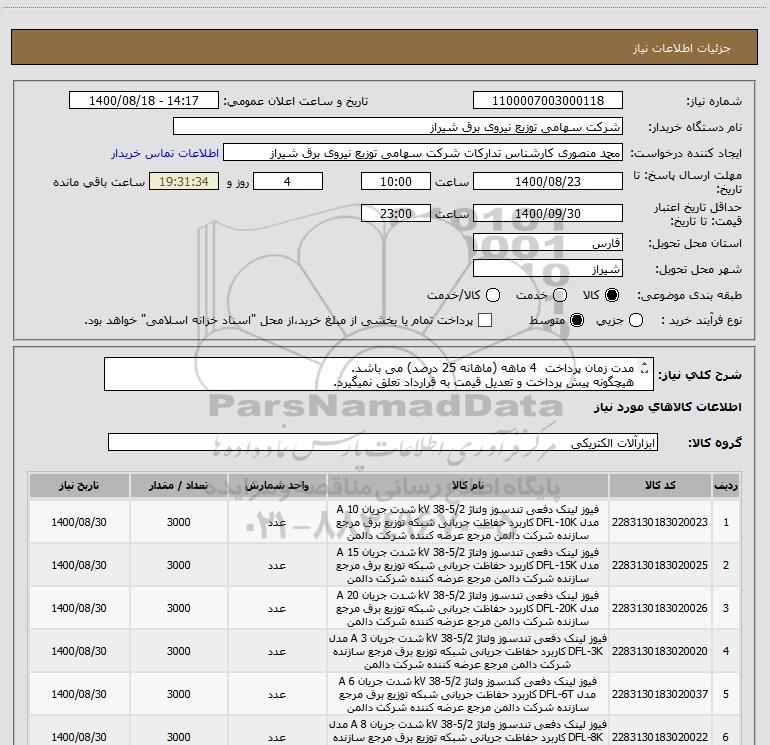Select the کالا/خدمت radio button
This screenshot has width=770, height=745.
tap(493, 295)
